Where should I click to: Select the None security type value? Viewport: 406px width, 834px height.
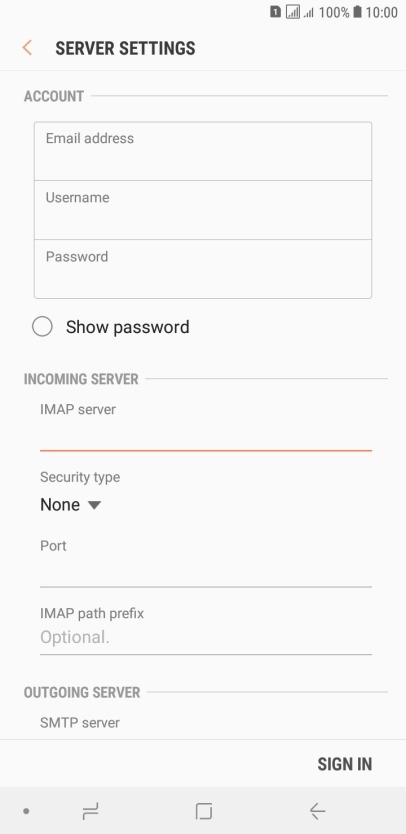coord(60,505)
